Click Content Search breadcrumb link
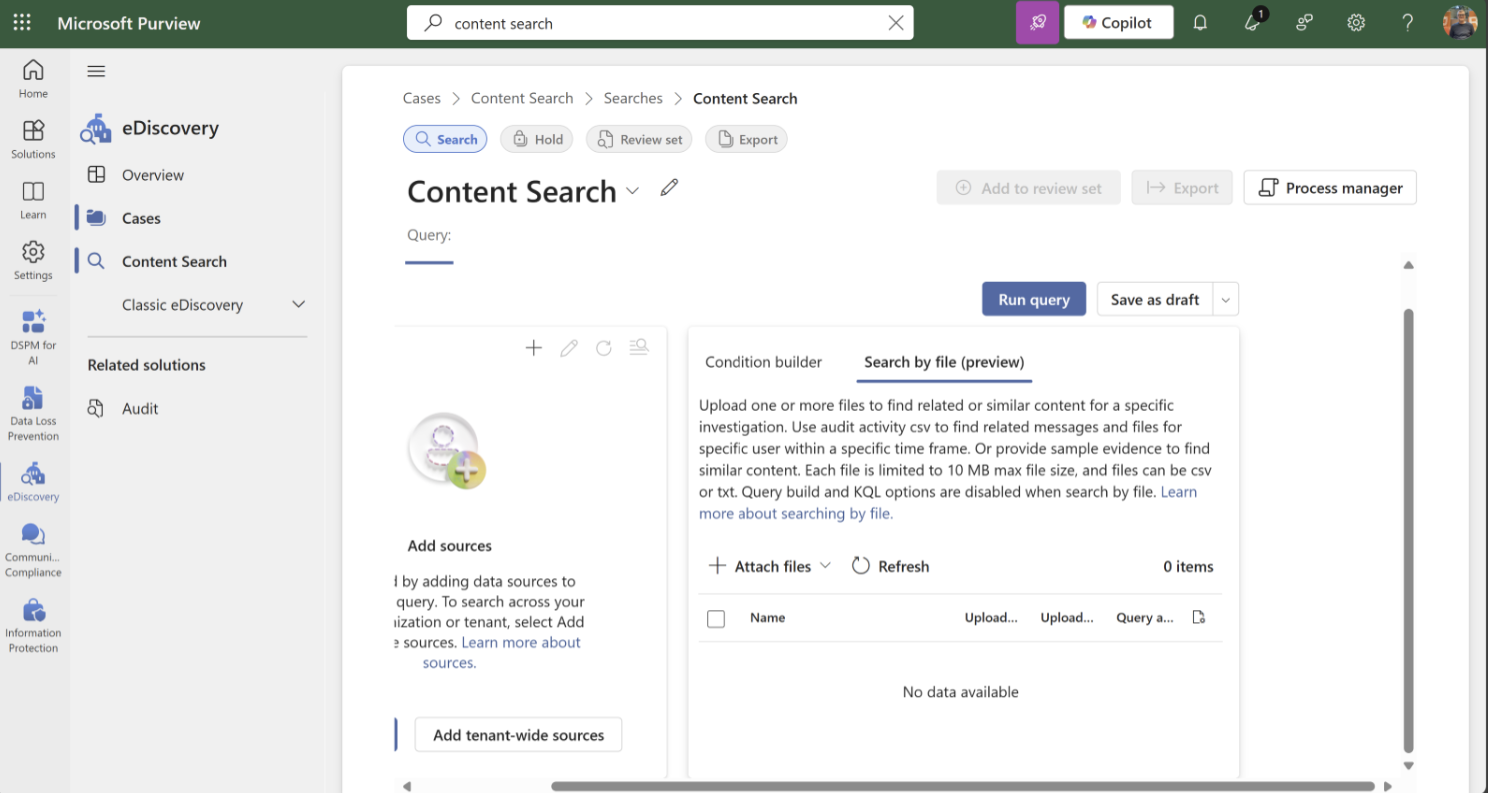This screenshot has height=793, width=1488. pos(522,98)
